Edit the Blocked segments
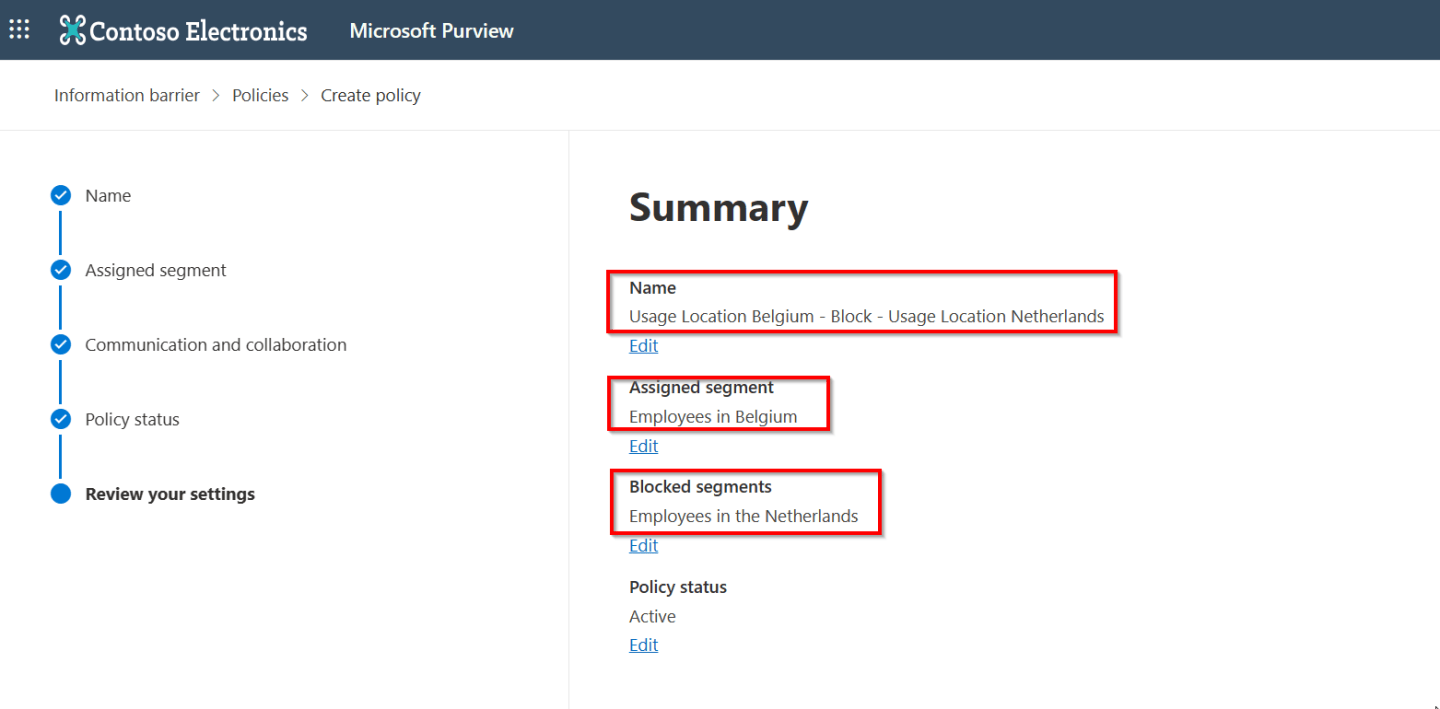The image size is (1440, 709). [643, 545]
